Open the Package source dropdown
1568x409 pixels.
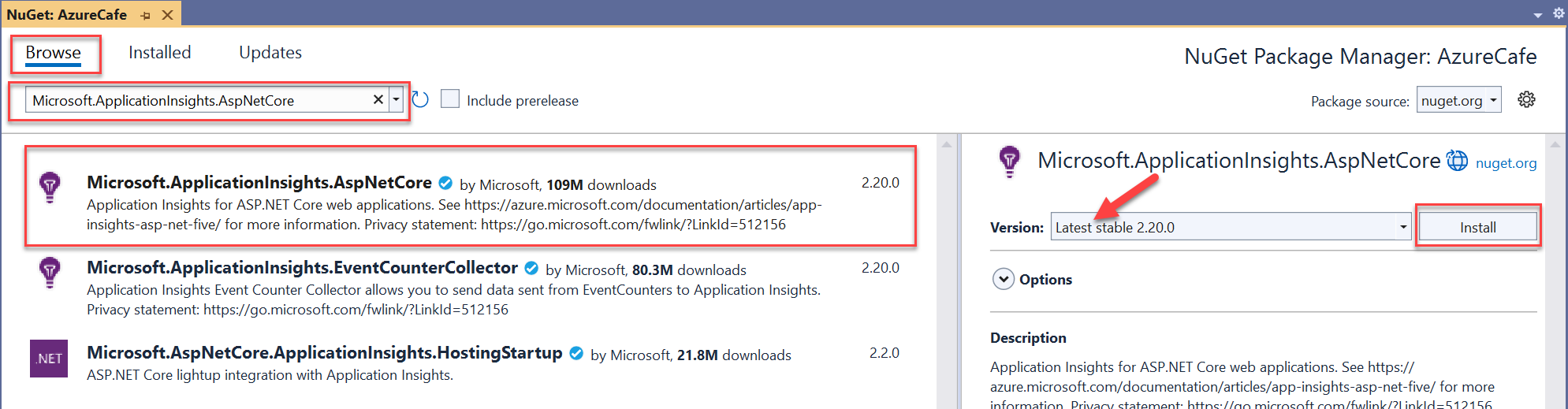1458,100
